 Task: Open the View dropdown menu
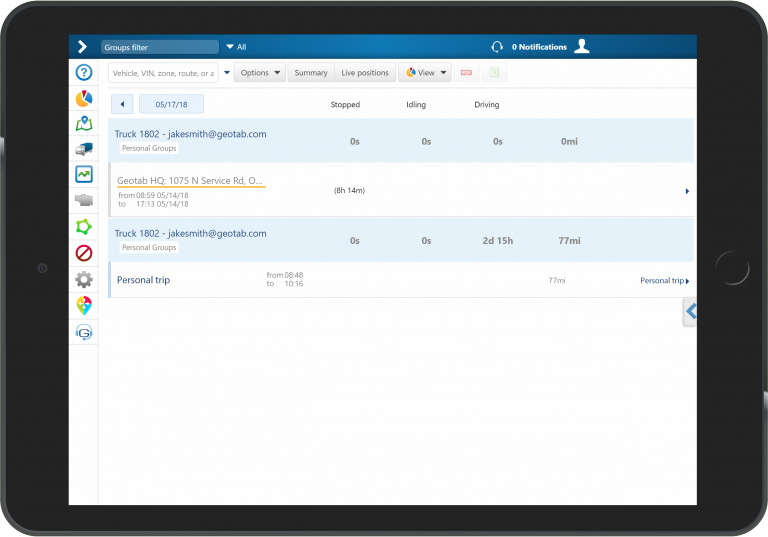(x=426, y=73)
